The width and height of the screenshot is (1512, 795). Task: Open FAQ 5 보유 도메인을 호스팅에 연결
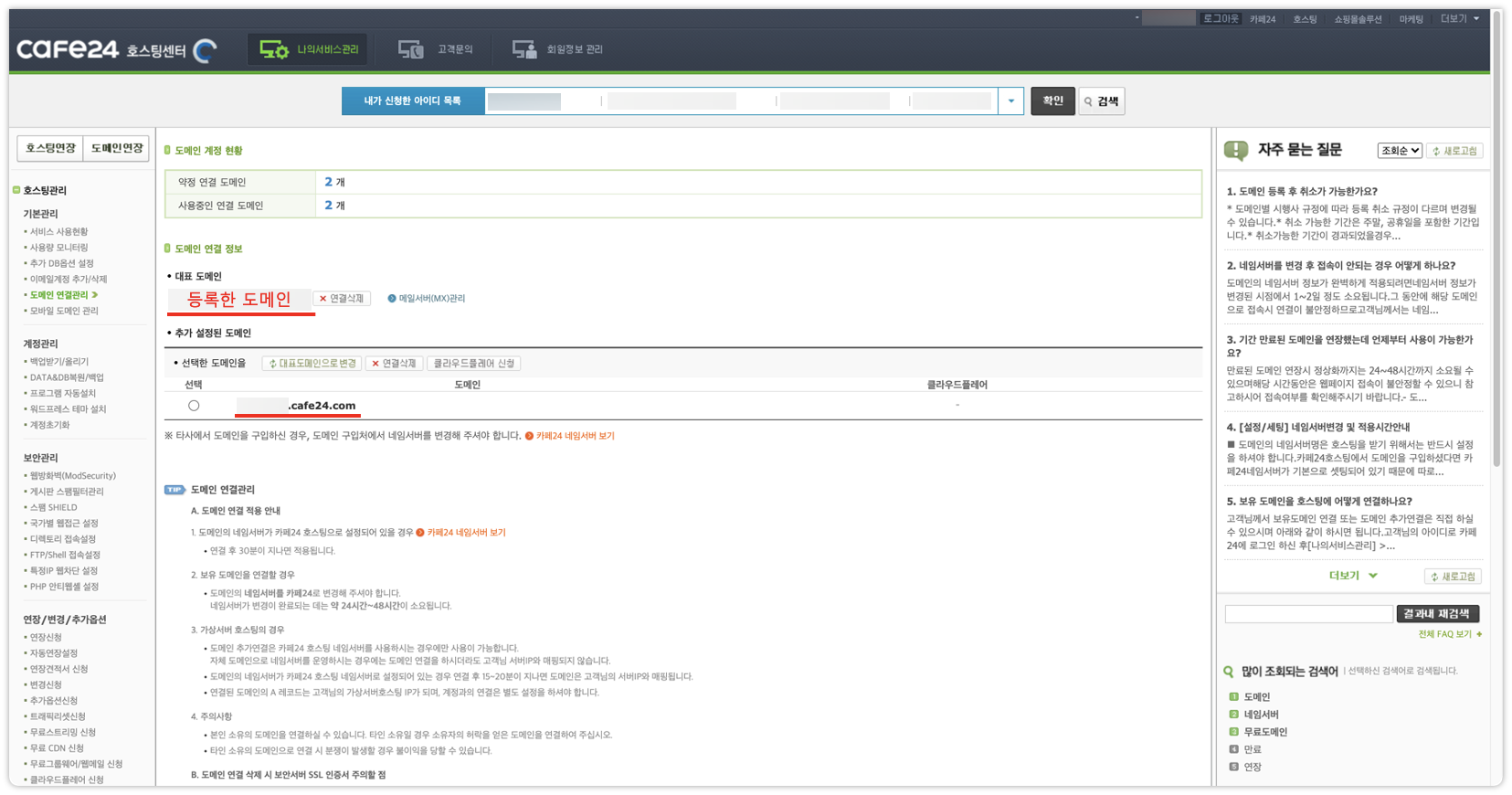(1319, 502)
